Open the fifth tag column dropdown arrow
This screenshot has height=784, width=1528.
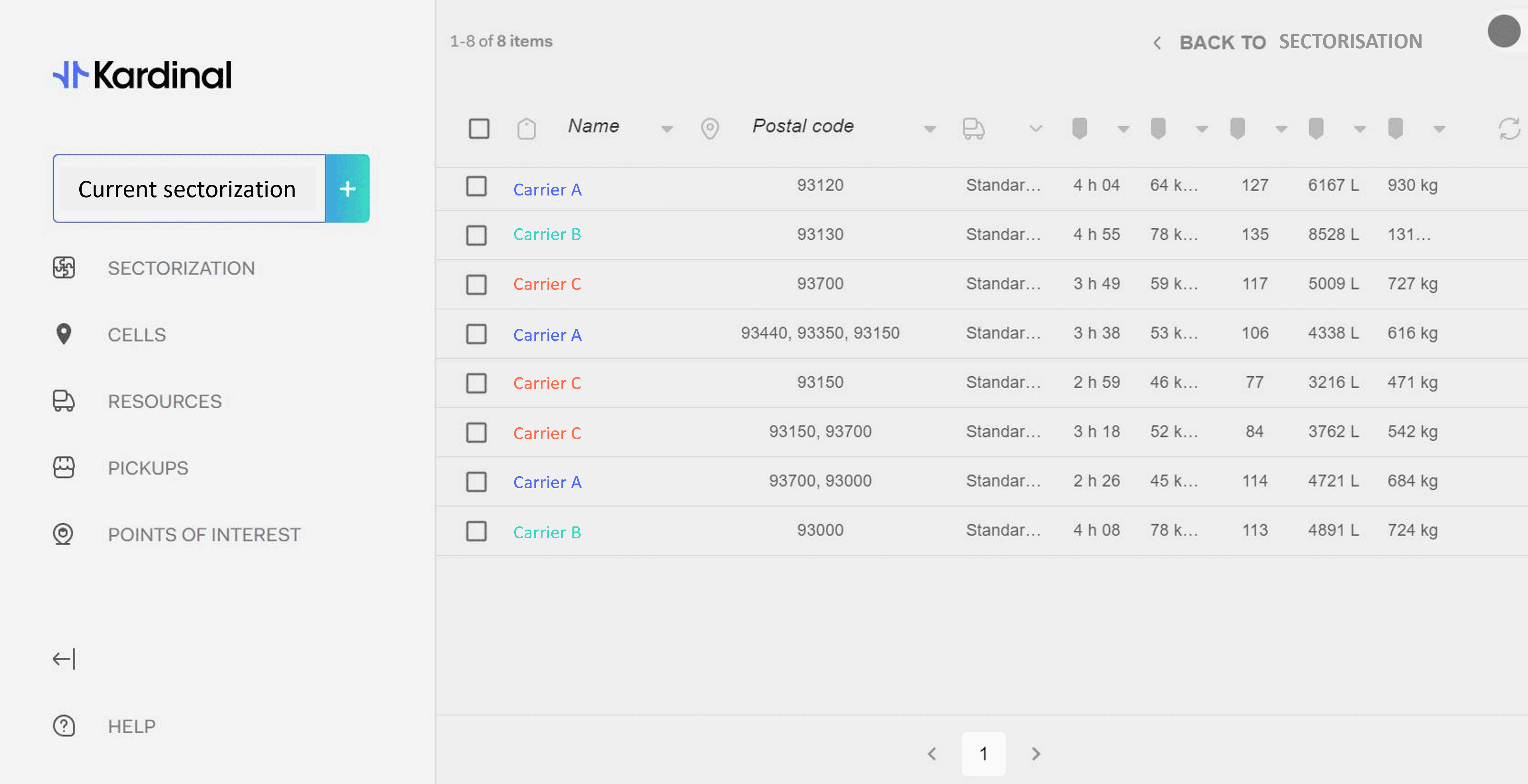tap(1439, 129)
